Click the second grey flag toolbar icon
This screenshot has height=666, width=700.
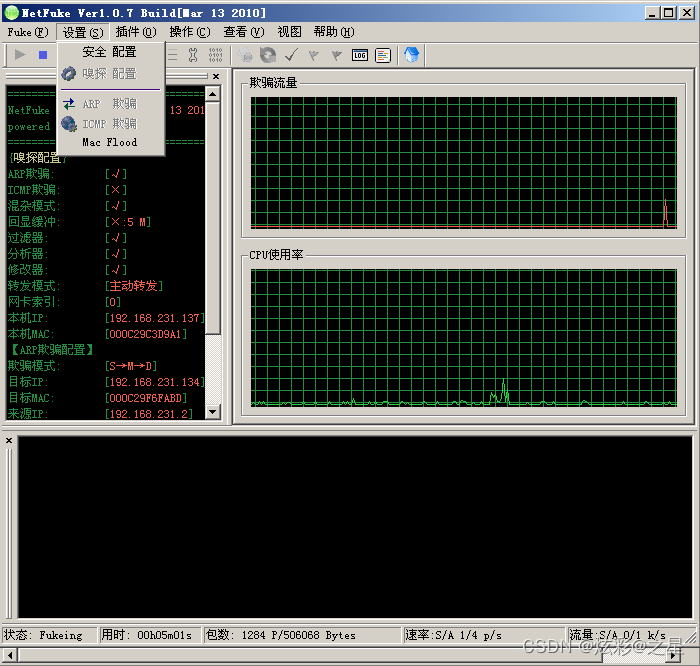[x=337, y=55]
